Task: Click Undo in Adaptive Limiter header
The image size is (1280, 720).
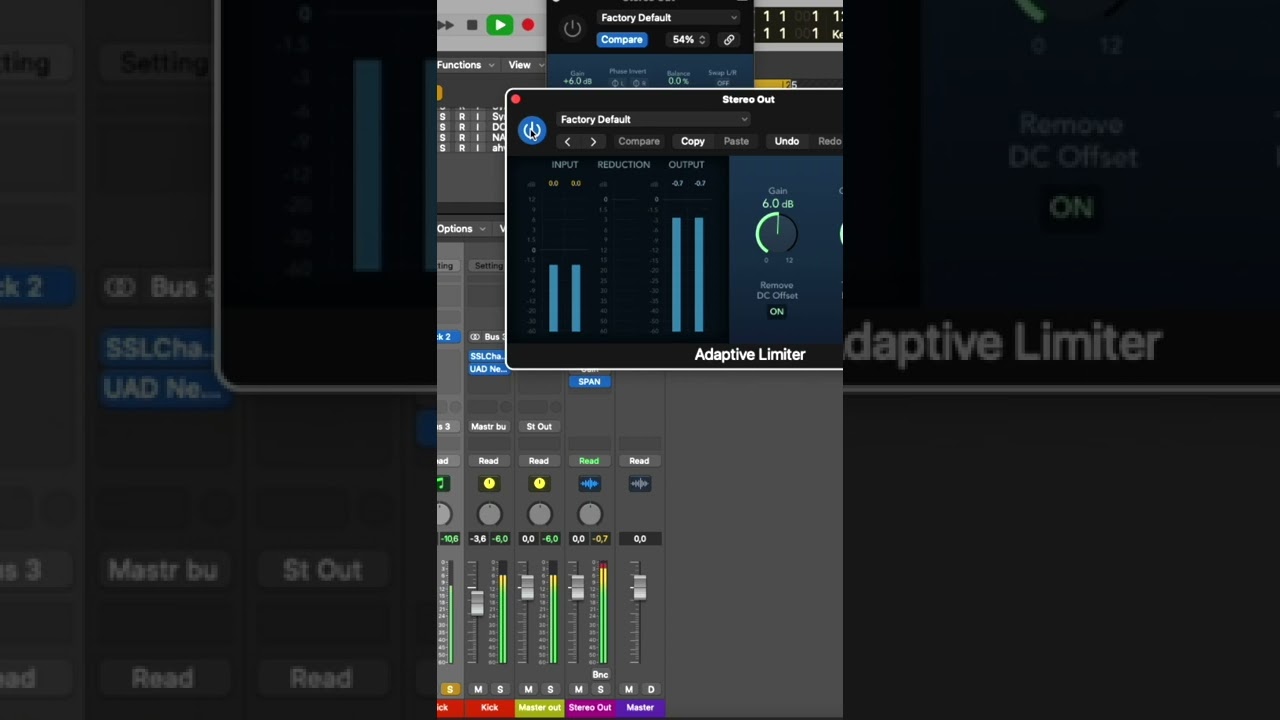Action: [787, 142]
